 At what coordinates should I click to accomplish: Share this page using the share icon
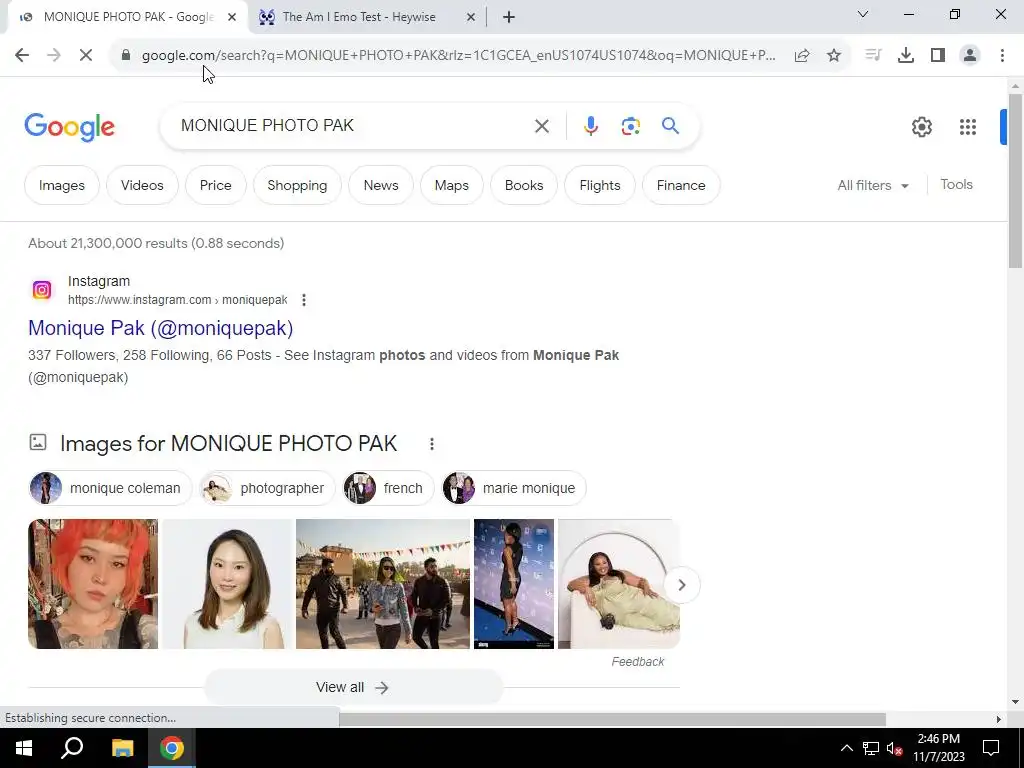click(x=802, y=56)
